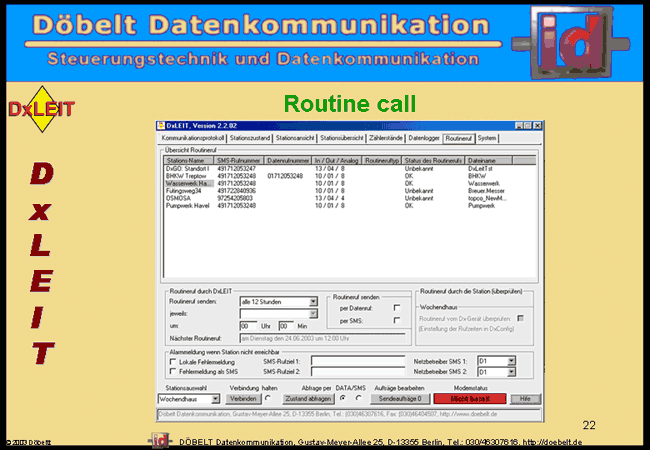Viewport: 650px width, 450px height.
Task: Sort by the In / Out / Analog column header
Action: click(x=337, y=160)
